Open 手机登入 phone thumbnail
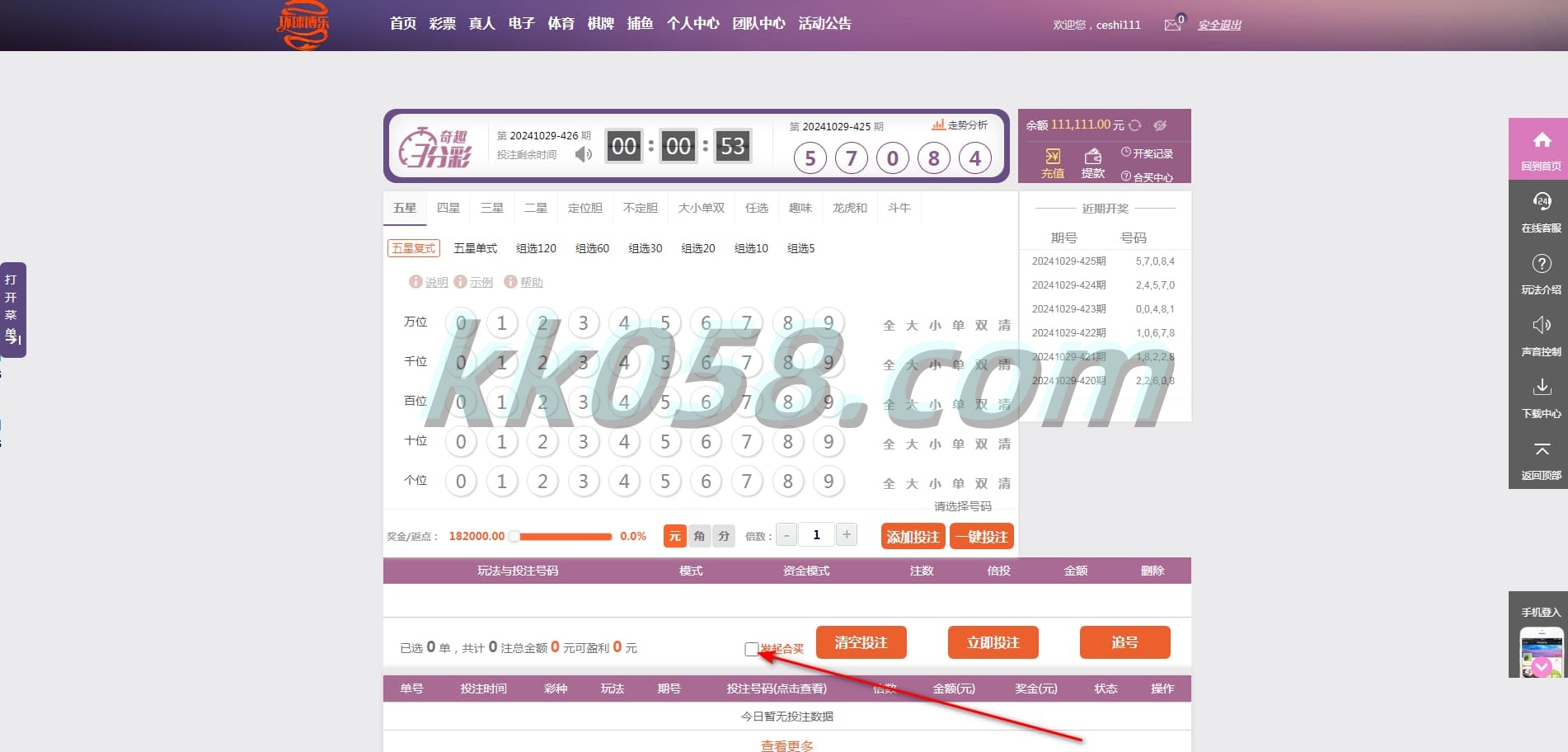1568x752 pixels. (x=1541, y=652)
